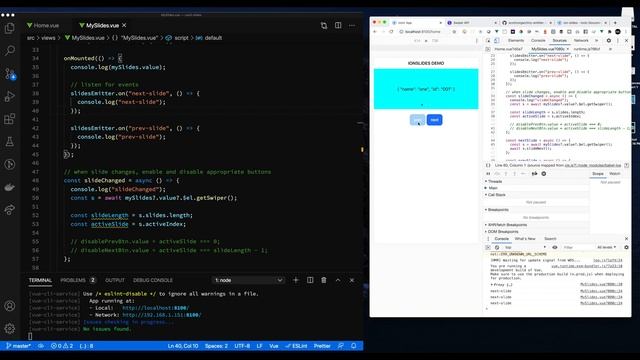Open the Local localhost URL in terminal
Screen dimensions: 640x360
(156, 308)
